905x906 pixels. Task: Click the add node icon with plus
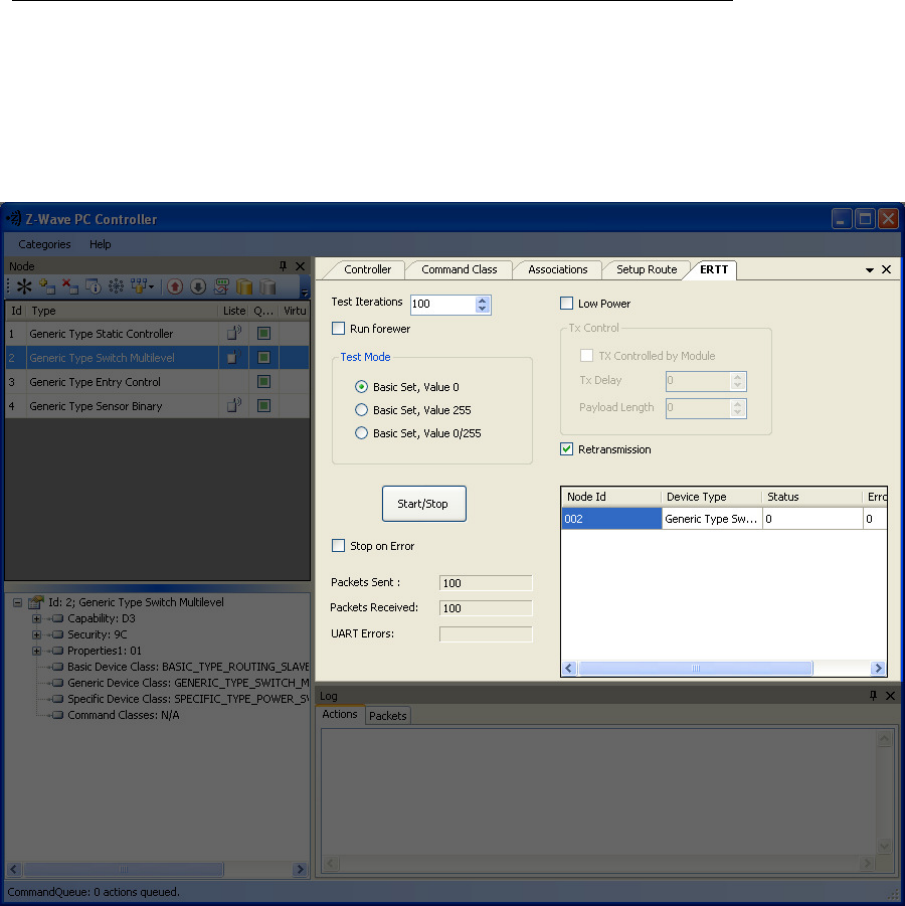(x=47, y=287)
